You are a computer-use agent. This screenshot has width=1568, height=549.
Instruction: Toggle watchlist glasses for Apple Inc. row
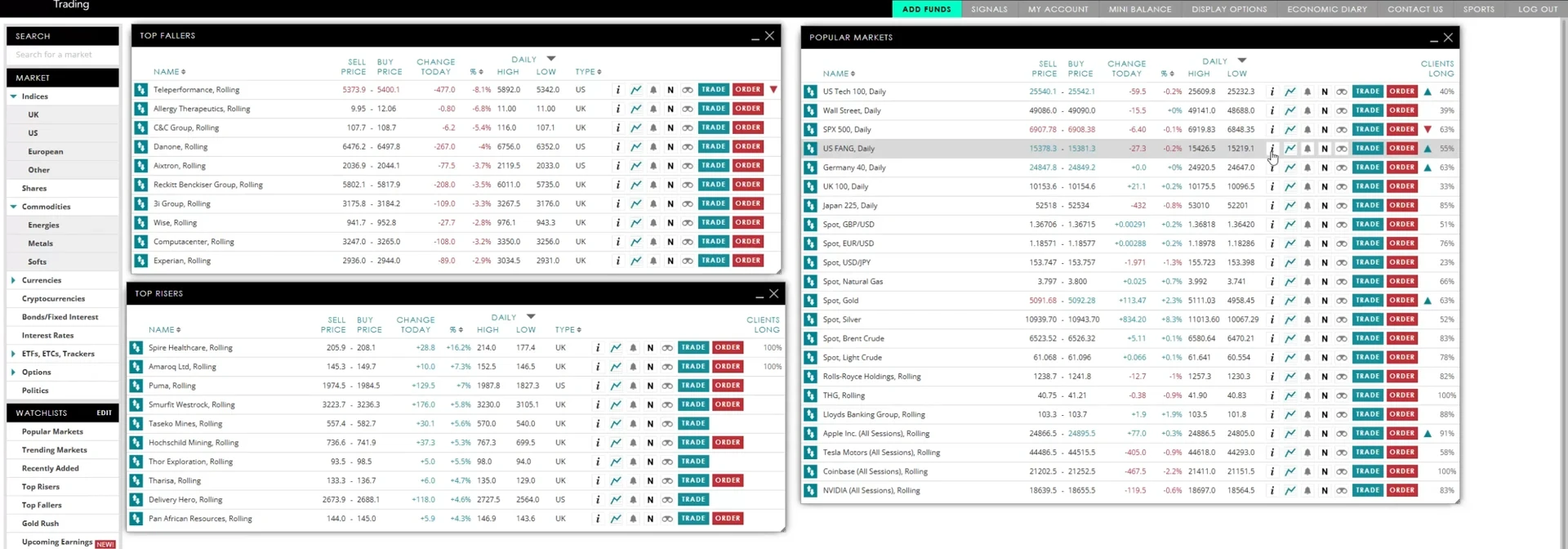pos(1342,434)
